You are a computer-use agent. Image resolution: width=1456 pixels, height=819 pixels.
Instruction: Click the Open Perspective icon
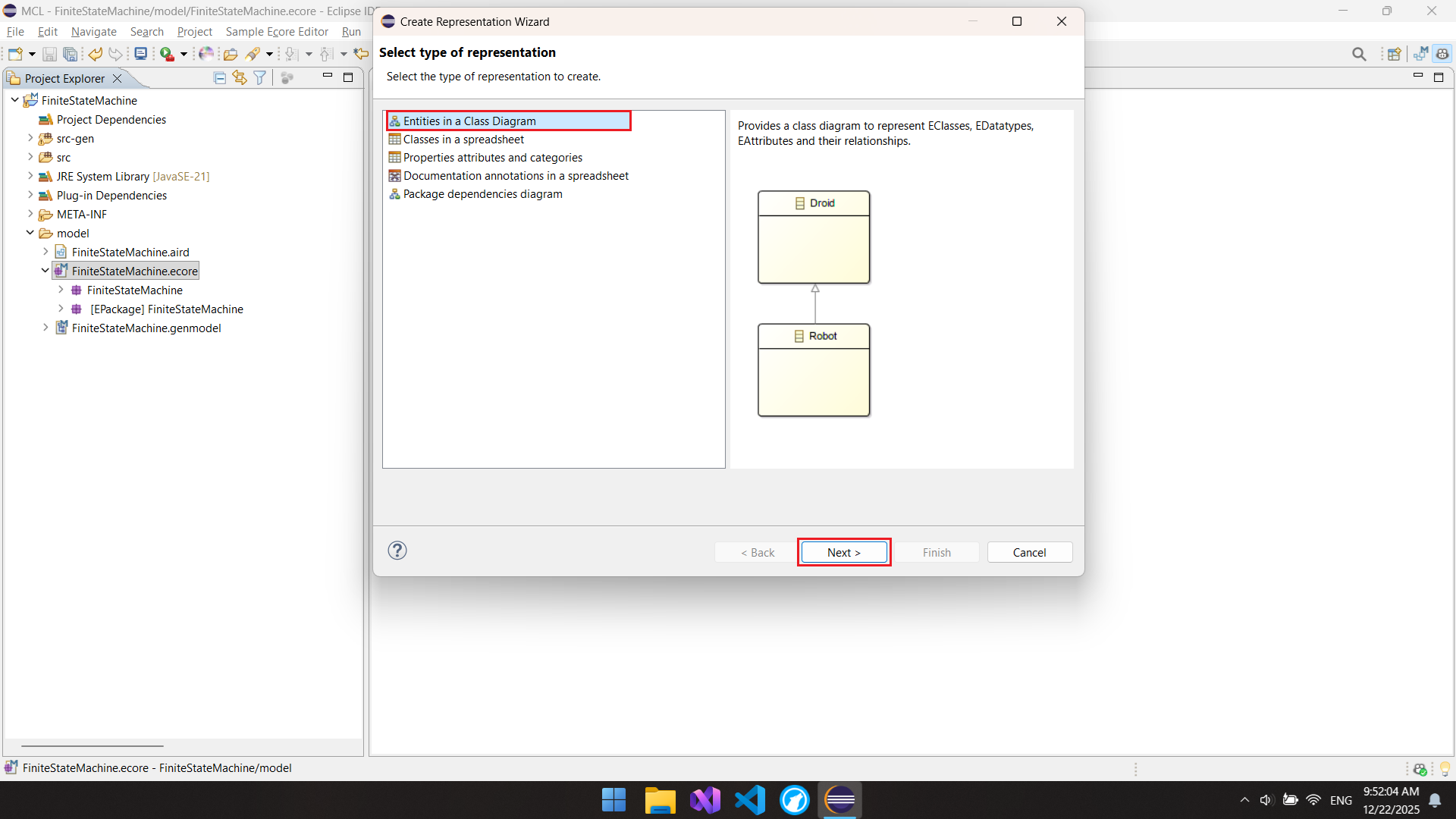1394,54
